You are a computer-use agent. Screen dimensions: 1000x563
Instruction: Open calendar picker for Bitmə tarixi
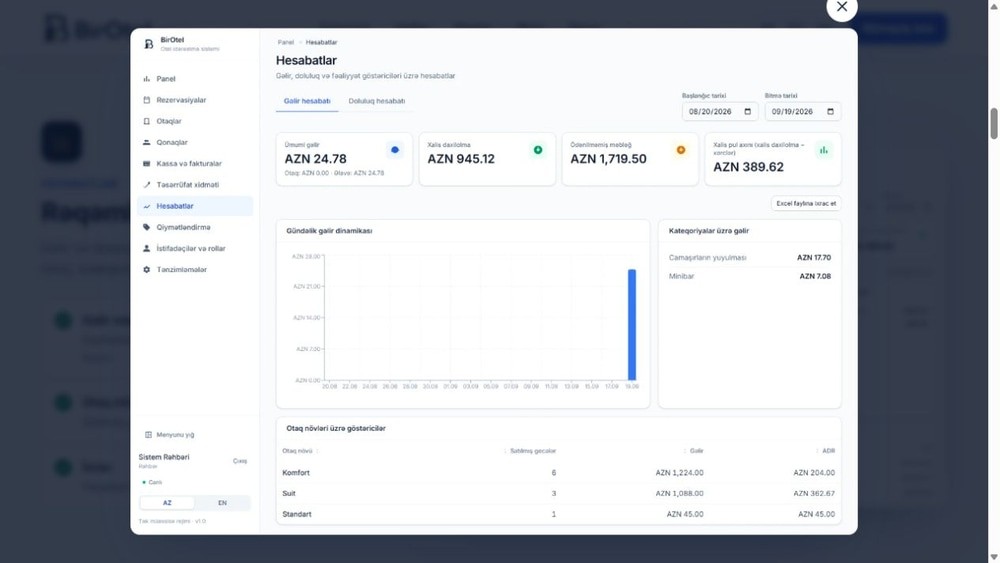830,112
